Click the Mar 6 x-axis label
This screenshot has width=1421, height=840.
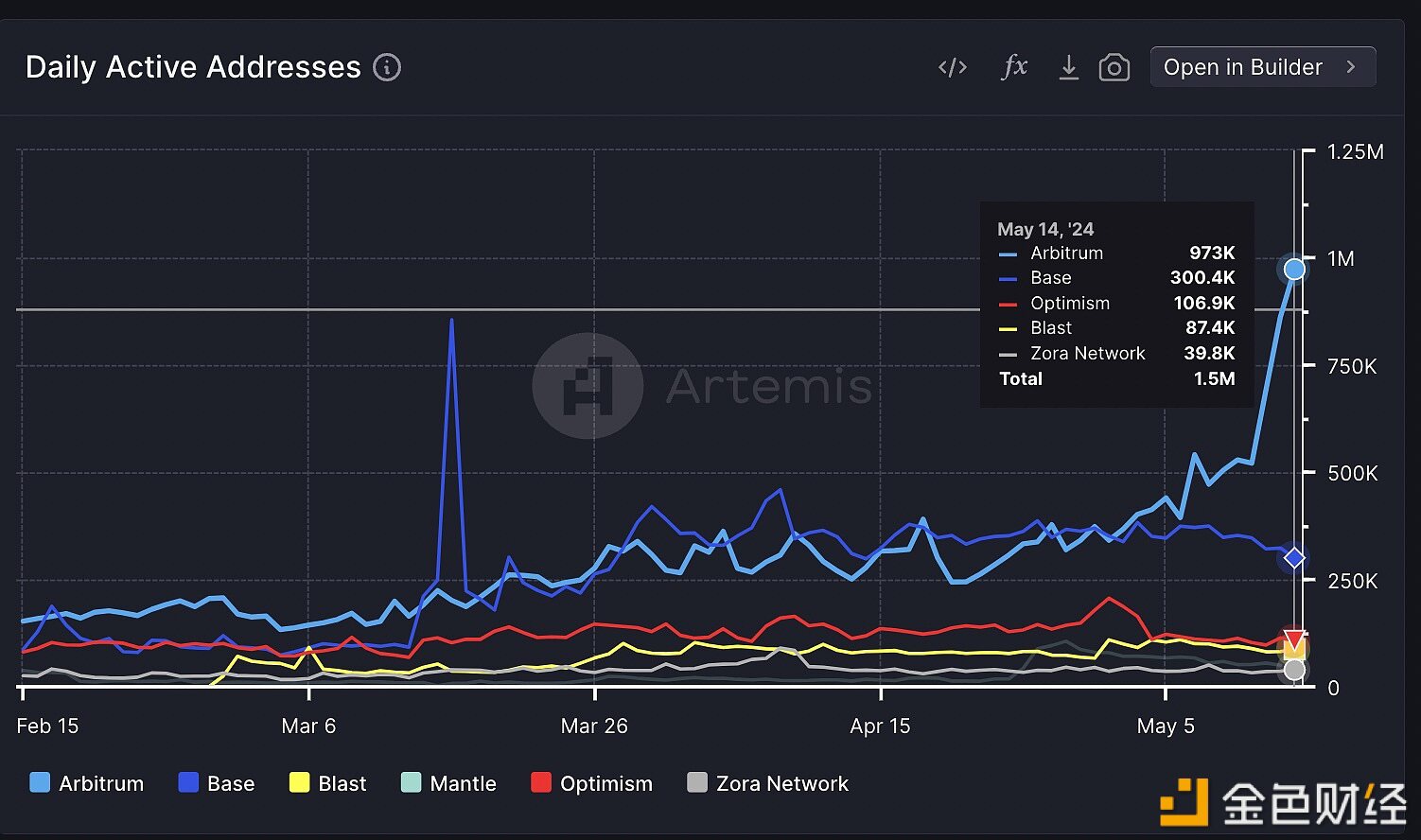(x=308, y=726)
